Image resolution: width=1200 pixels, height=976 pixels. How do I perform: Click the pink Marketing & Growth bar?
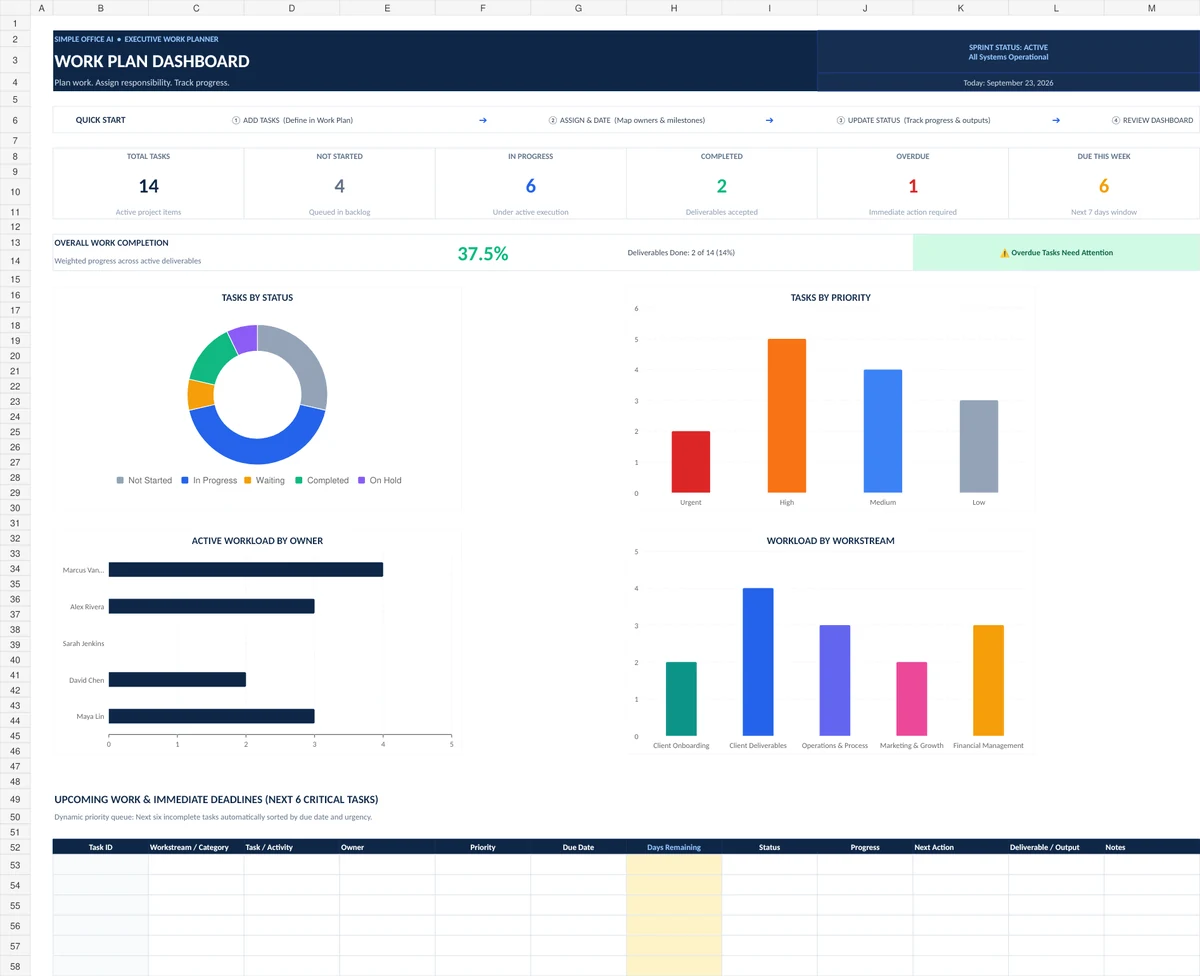point(912,699)
